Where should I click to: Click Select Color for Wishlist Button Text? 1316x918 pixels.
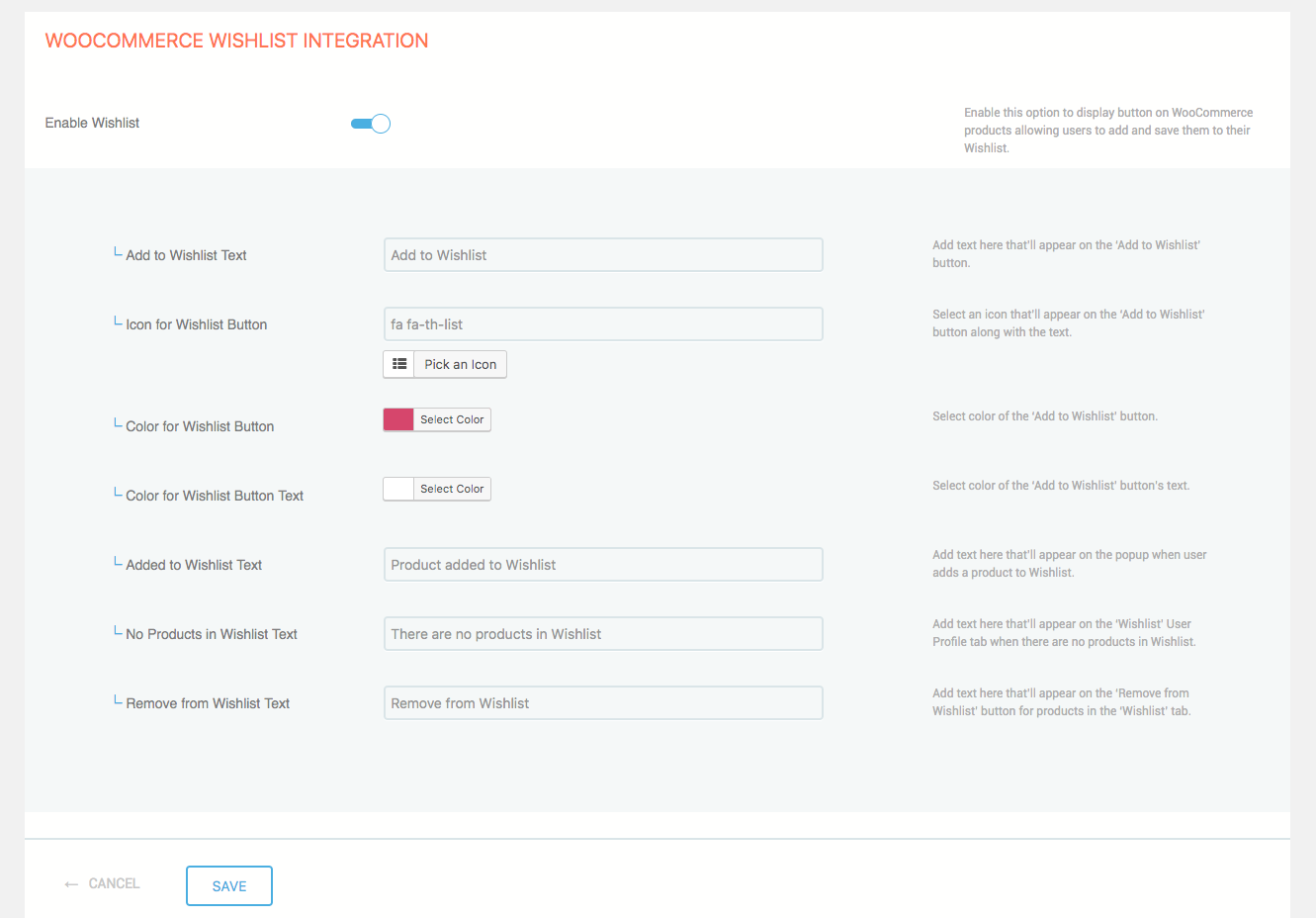coord(452,489)
